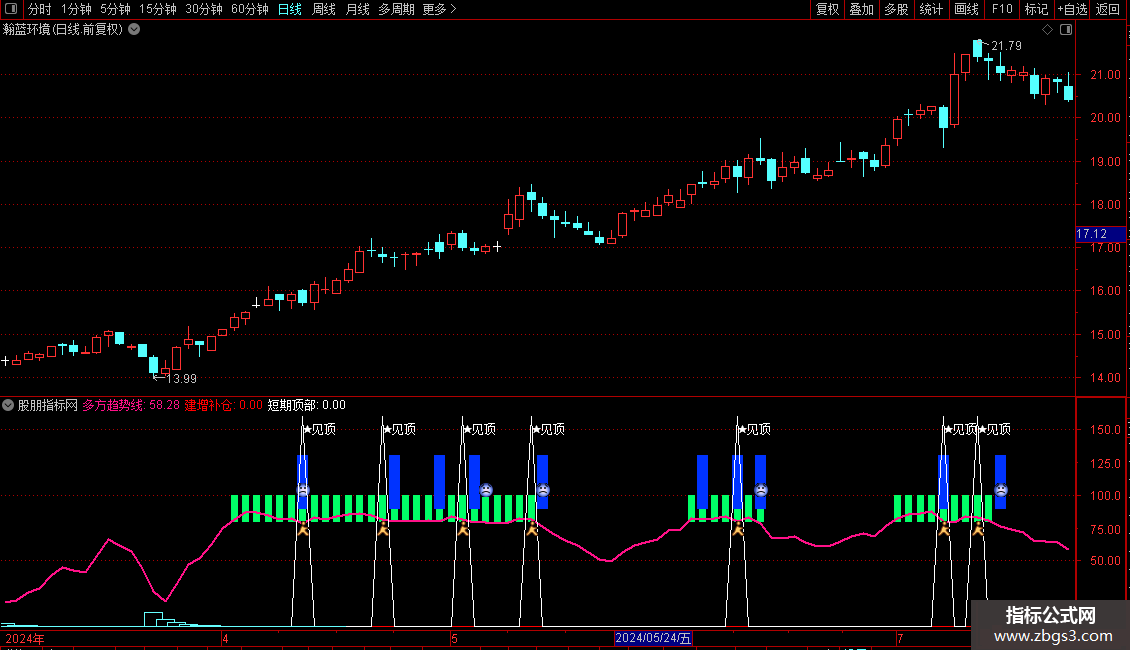Click the 标记 mark button
Image resolution: width=1130 pixels, height=650 pixels.
[x=1036, y=9]
